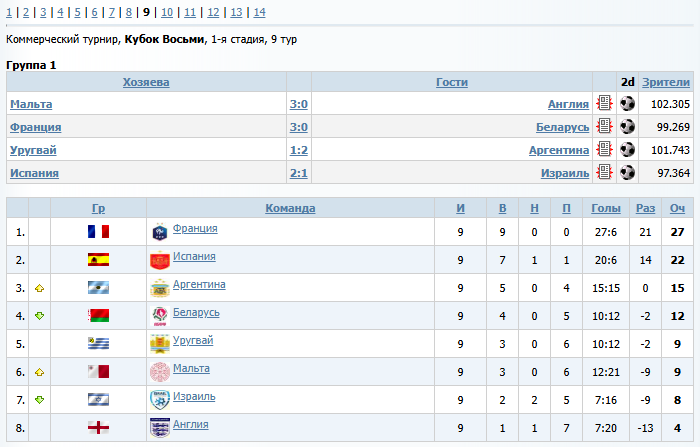Go to round 1 page
Screen dimensions: 700x447
(x=9, y=12)
